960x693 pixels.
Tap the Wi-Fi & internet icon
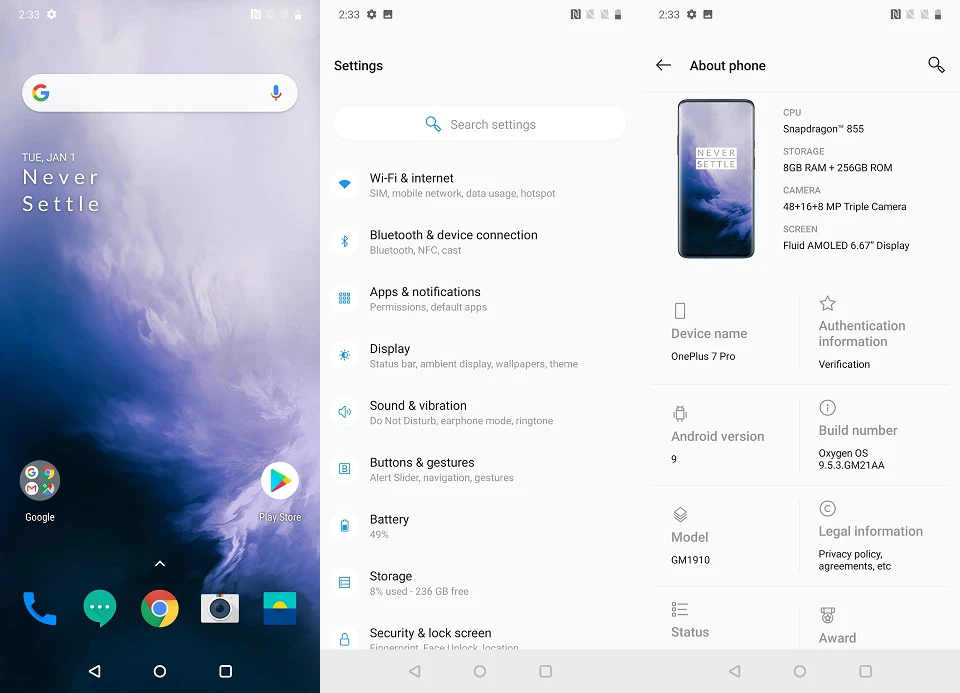click(345, 184)
